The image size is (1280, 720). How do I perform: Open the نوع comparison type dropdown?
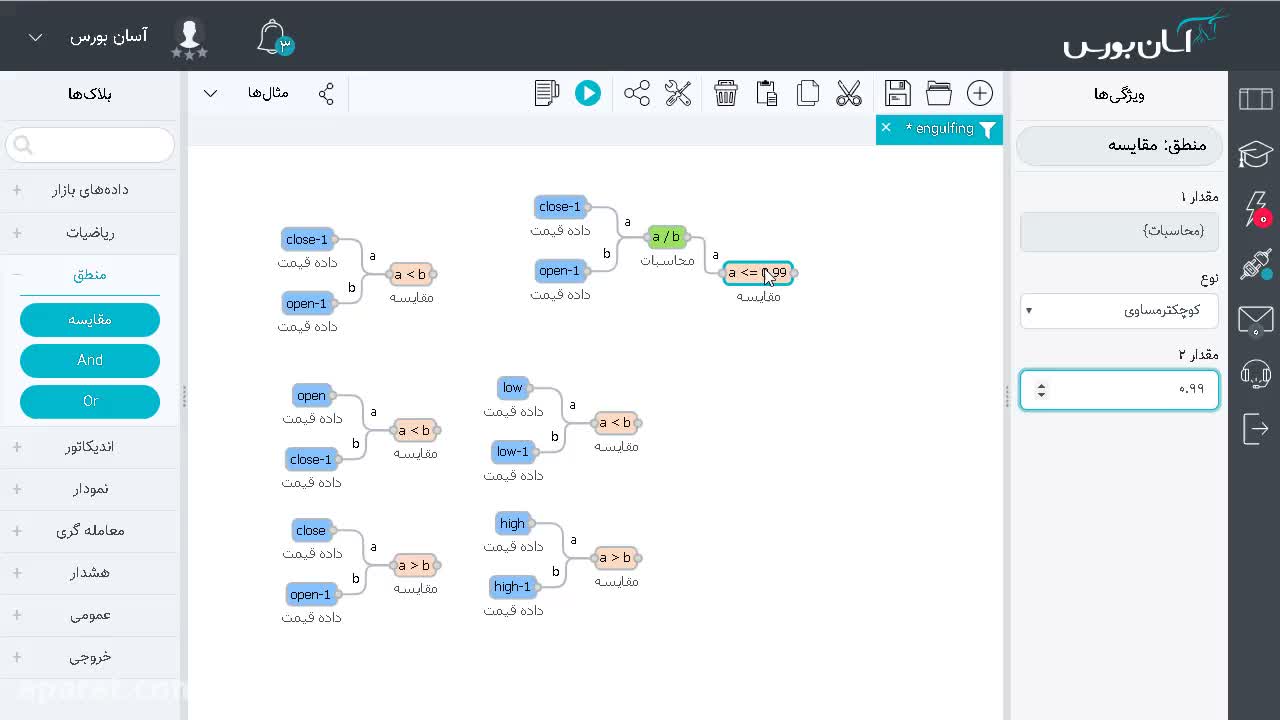coord(1119,310)
